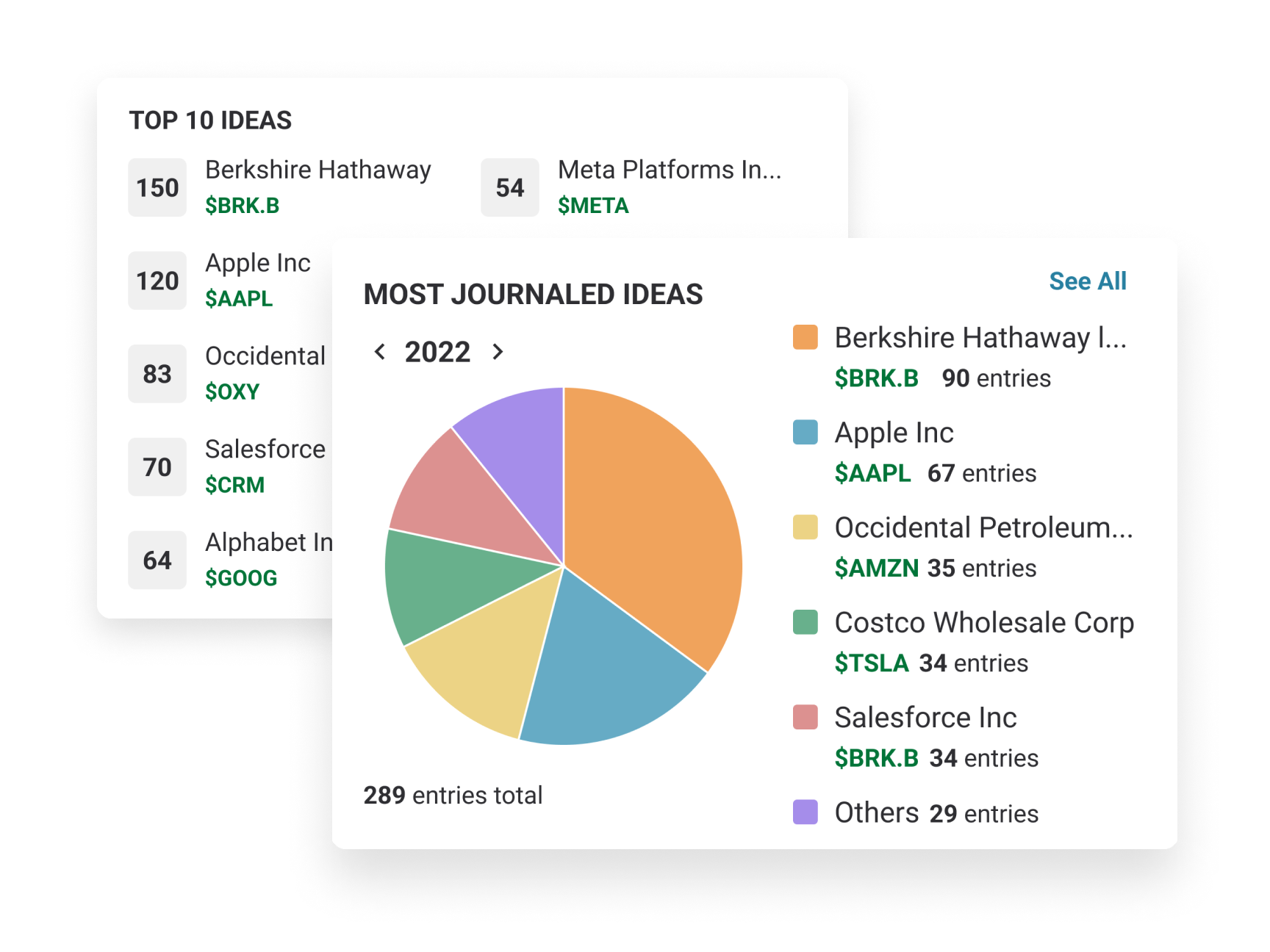
Task: Click the orange Berkshire Hathaway legend swatch
Action: pos(806,337)
